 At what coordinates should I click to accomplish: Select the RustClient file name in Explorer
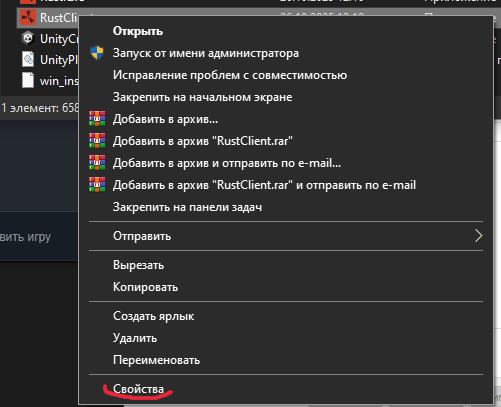59,18
